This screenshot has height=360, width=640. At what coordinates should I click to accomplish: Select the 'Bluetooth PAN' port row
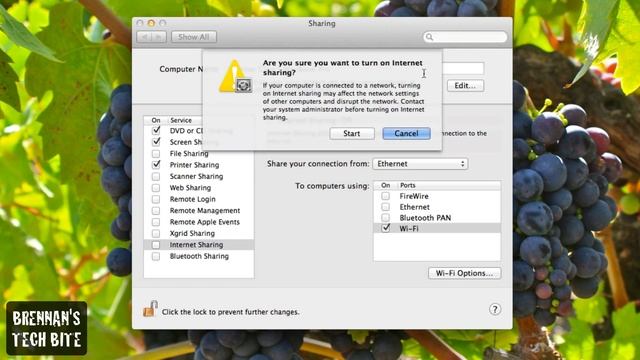pos(437,218)
